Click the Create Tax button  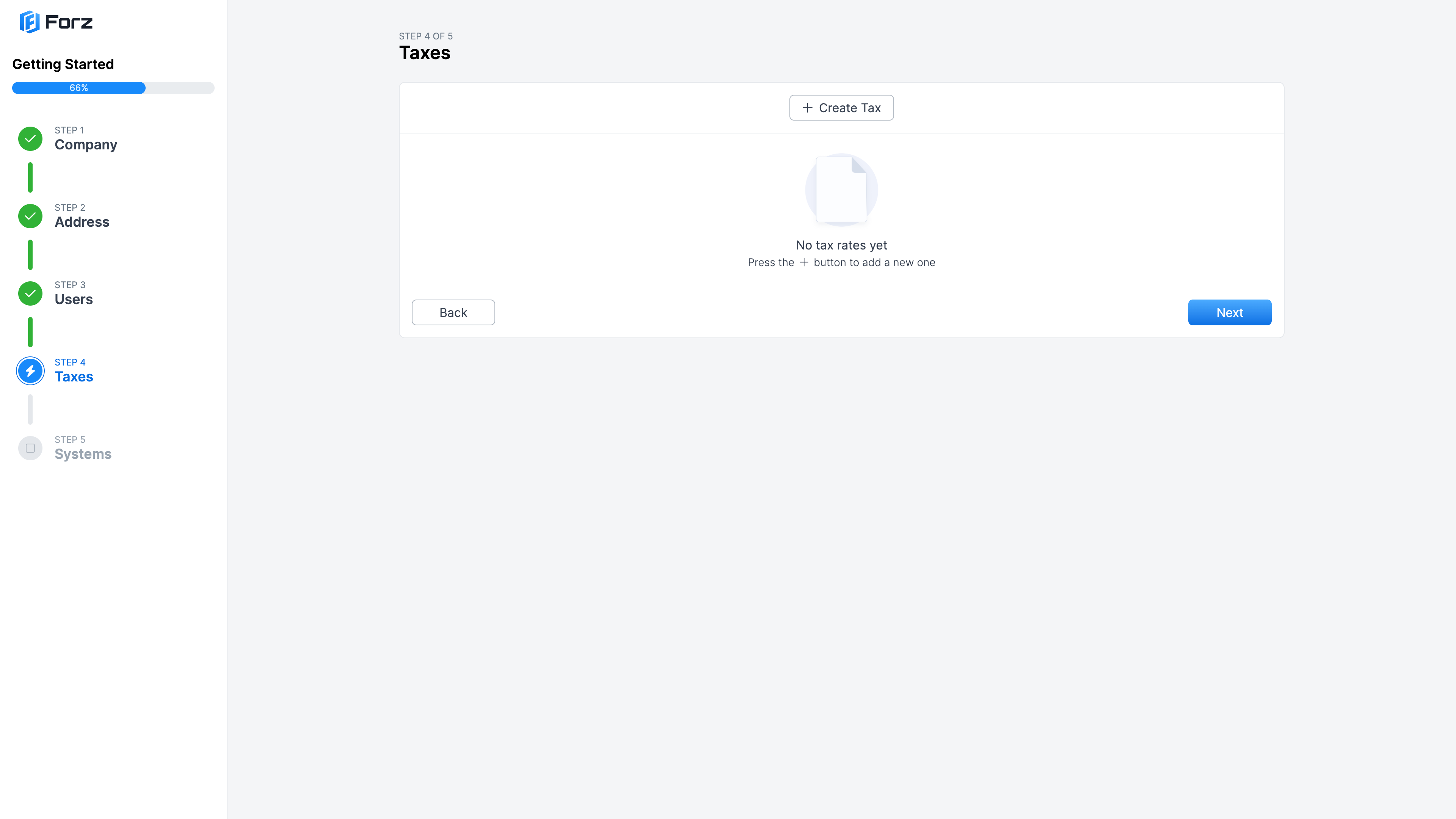841,108
